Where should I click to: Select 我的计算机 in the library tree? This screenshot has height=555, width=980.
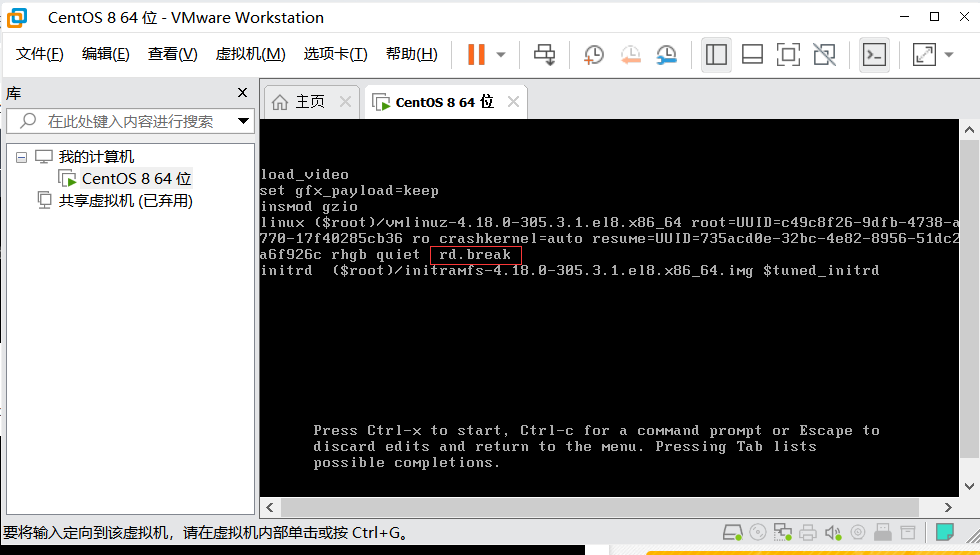(96, 156)
